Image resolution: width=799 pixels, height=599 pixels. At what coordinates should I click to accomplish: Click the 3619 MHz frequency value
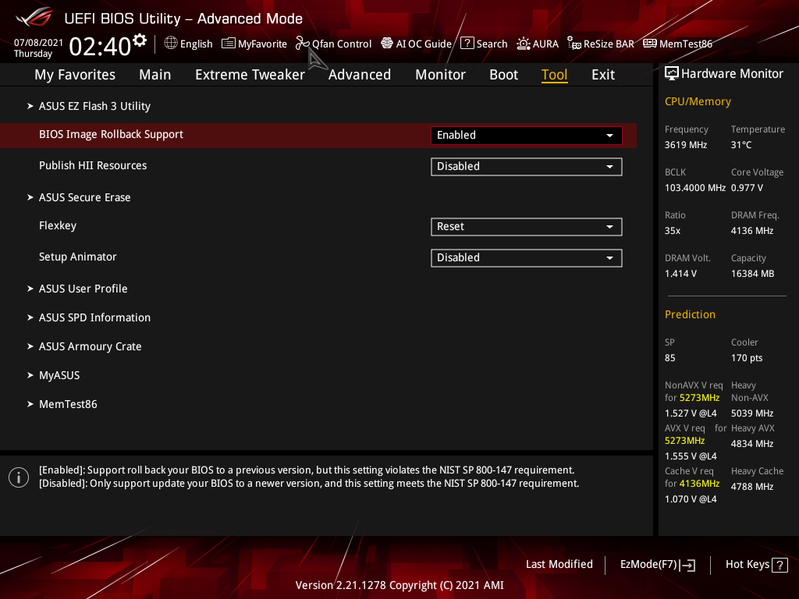686,145
